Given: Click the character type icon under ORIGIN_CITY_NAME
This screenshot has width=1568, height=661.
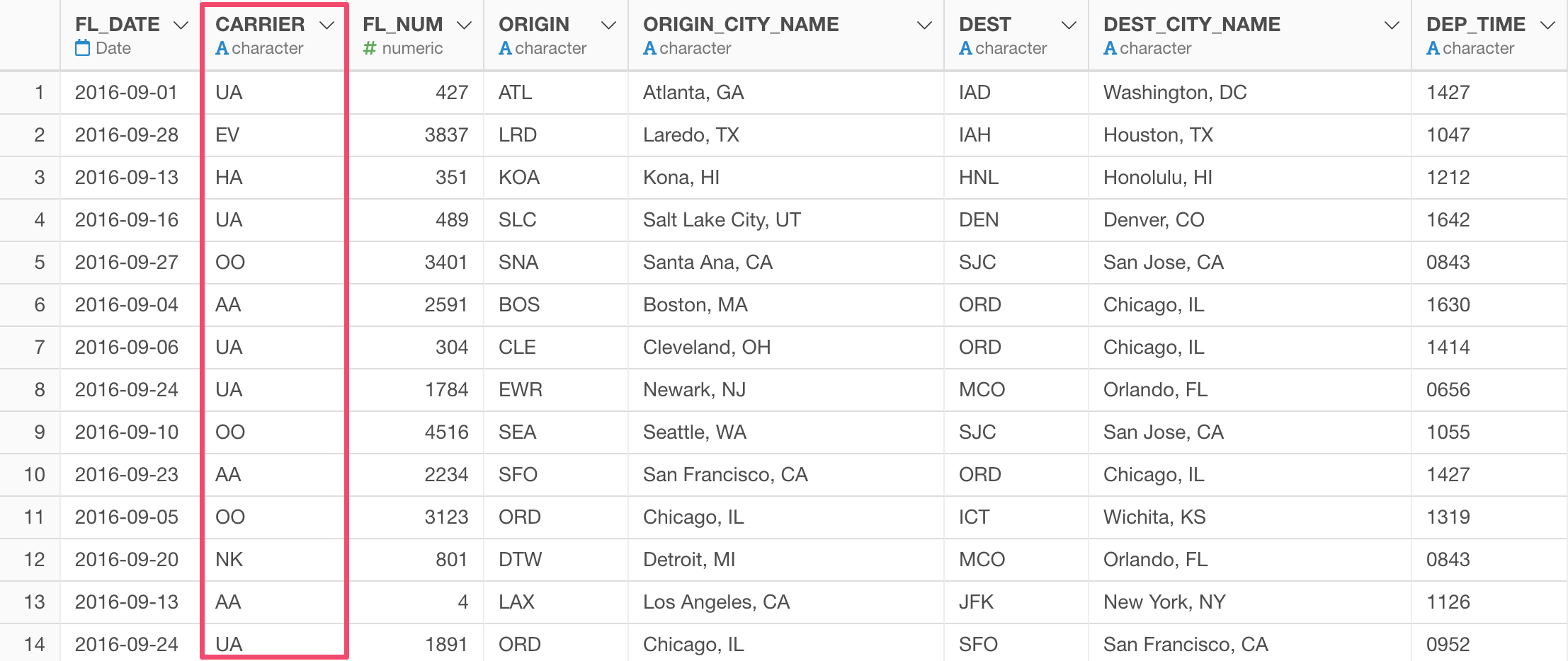Looking at the screenshot, I should (x=649, y=48).
